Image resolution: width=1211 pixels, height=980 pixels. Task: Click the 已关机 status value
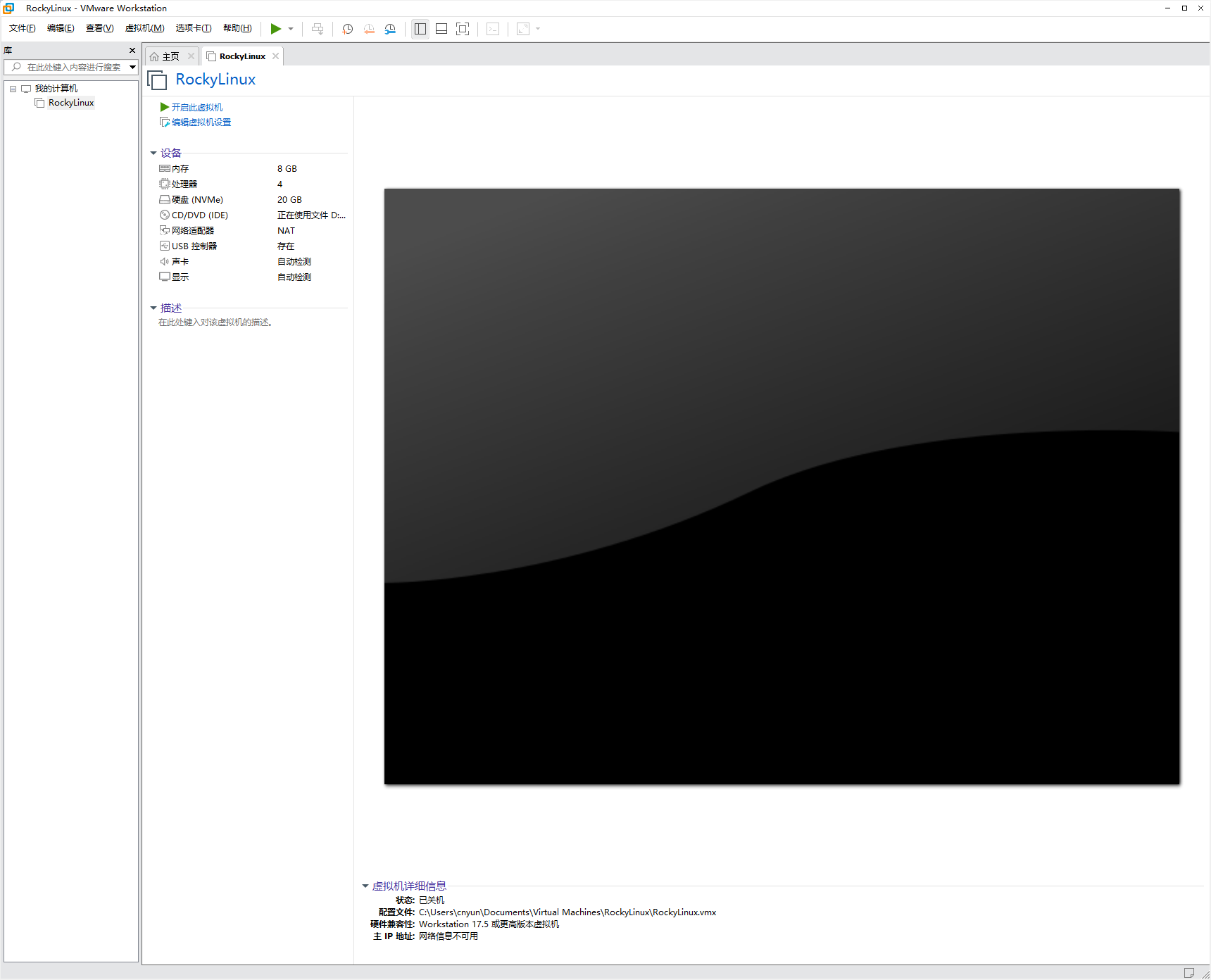432,900
